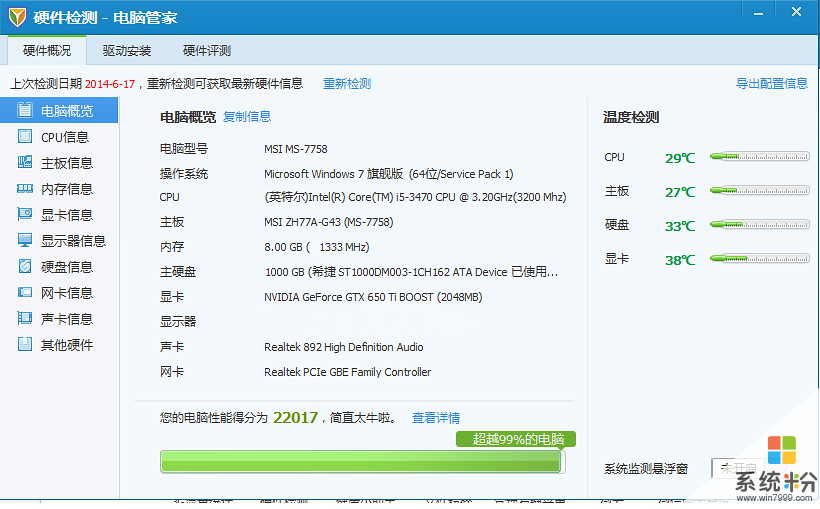Click the last detection date 2014-6-17
The image size is (820, 509).
click(110, 84)
